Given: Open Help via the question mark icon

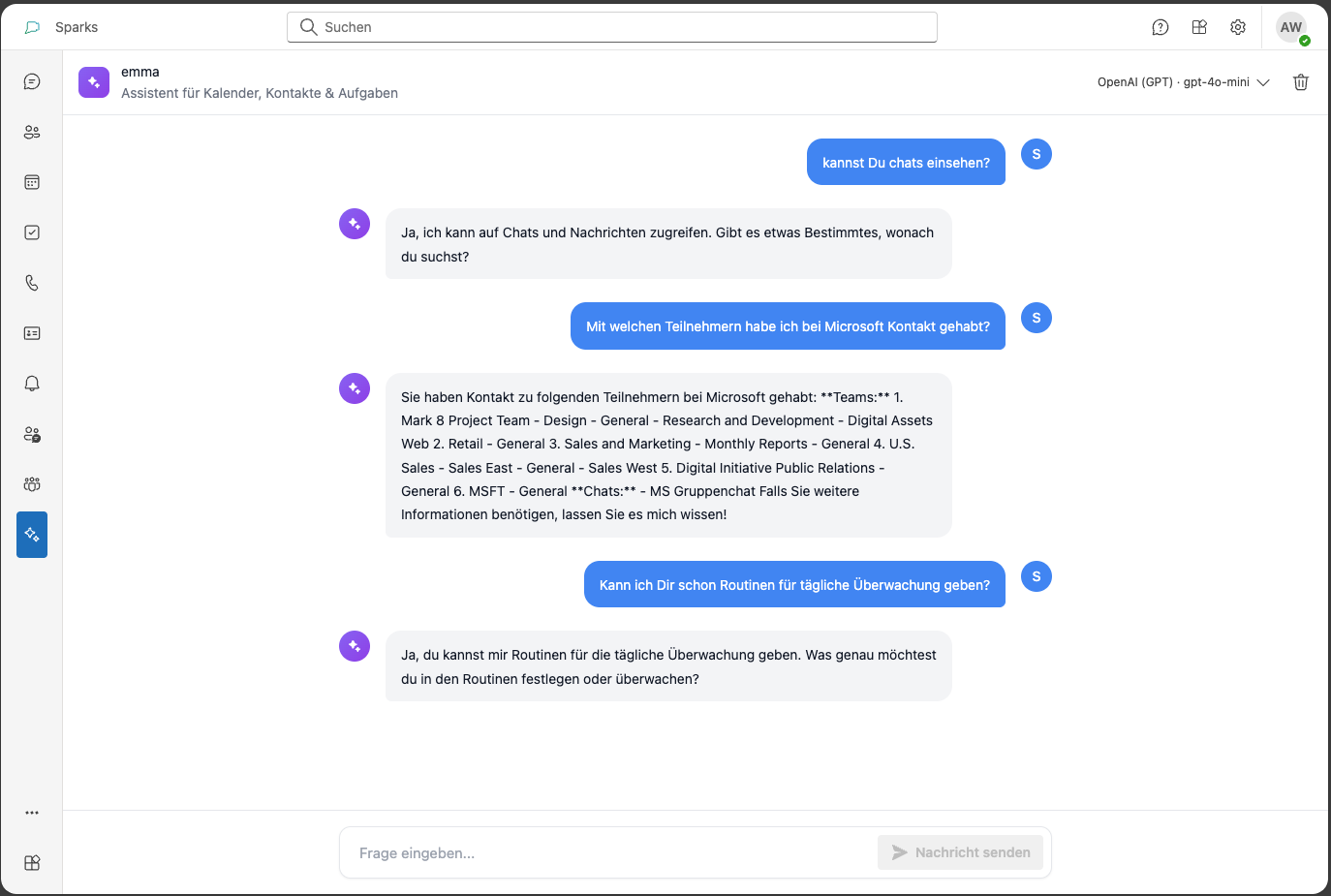Looking at the screenshot, I should [1160, 27].
